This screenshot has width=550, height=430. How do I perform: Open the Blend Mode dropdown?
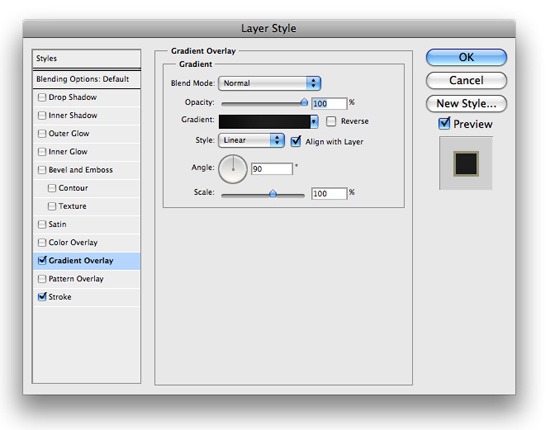click(x=269, y=83)
